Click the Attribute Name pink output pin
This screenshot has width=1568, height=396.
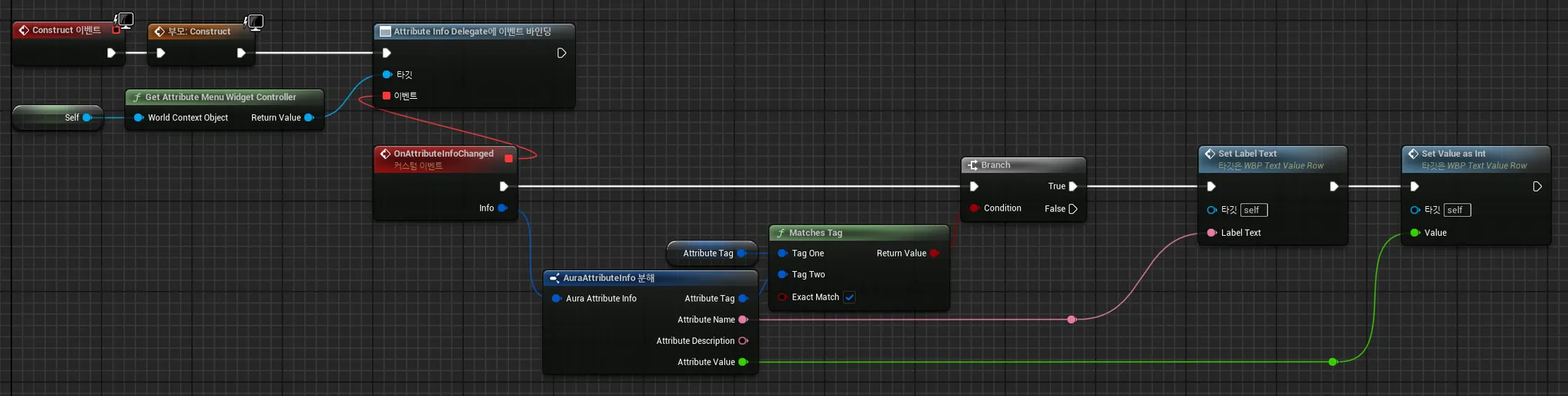click(743, 319)
